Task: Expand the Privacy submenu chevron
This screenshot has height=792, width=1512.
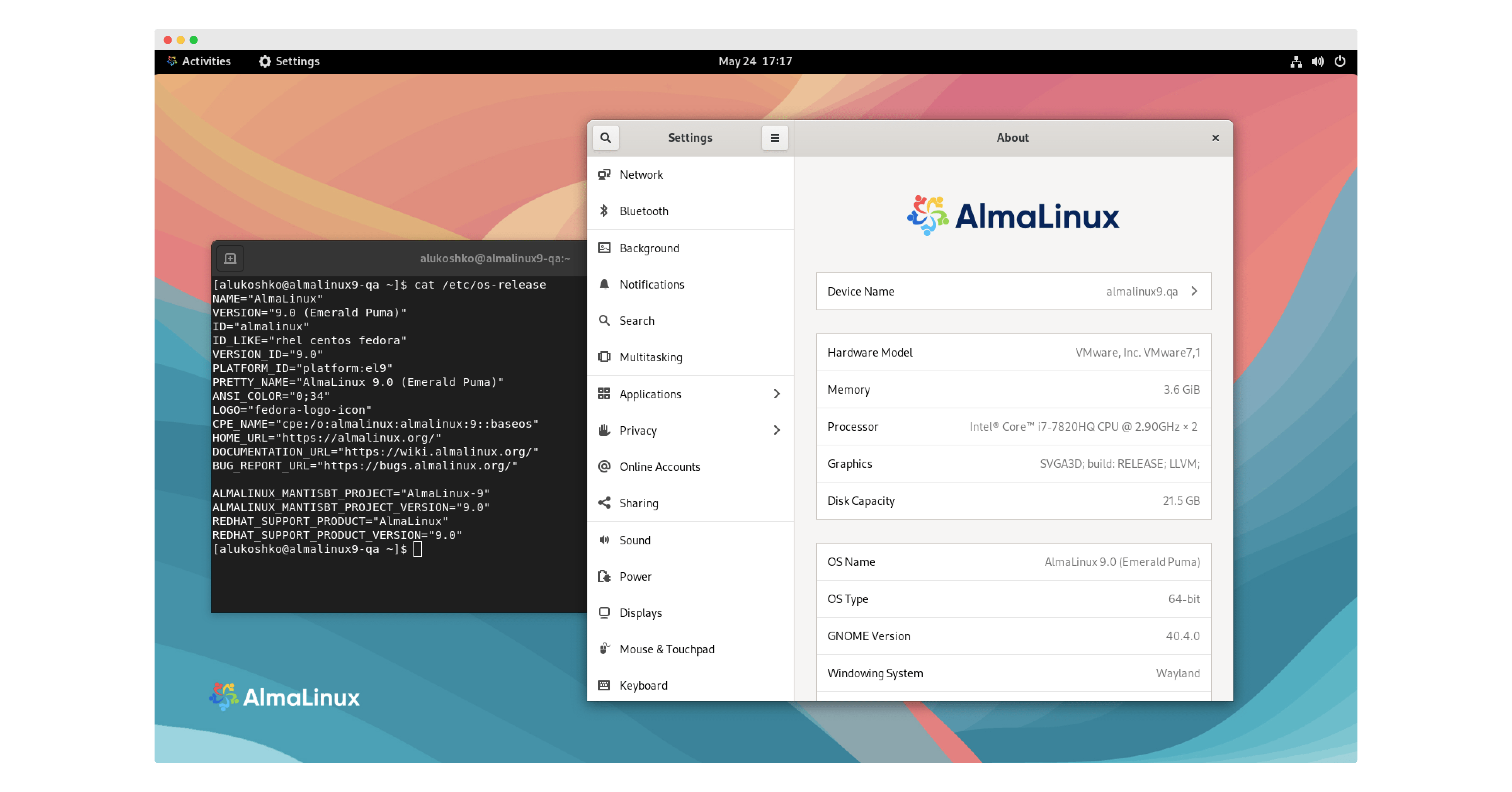Action: (x=777, y=430)
